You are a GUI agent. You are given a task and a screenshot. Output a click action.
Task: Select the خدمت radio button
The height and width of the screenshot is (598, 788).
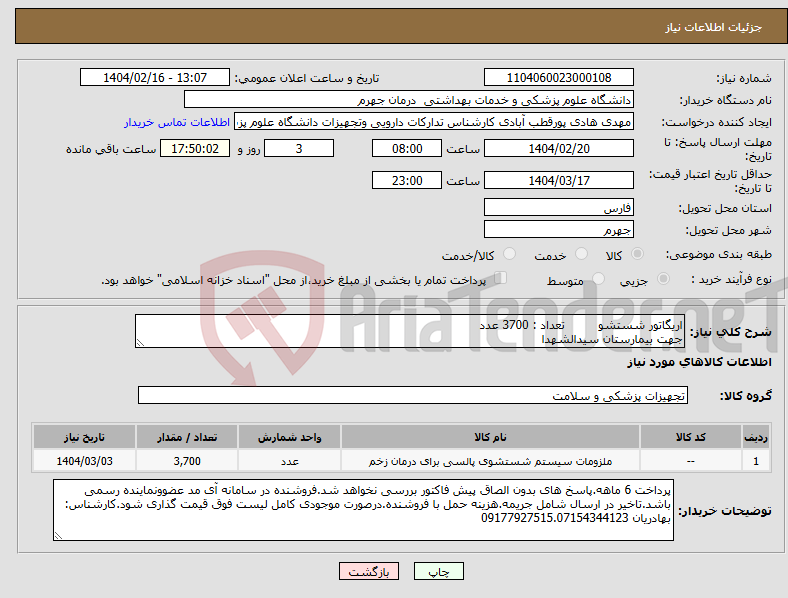coord(581,254)
